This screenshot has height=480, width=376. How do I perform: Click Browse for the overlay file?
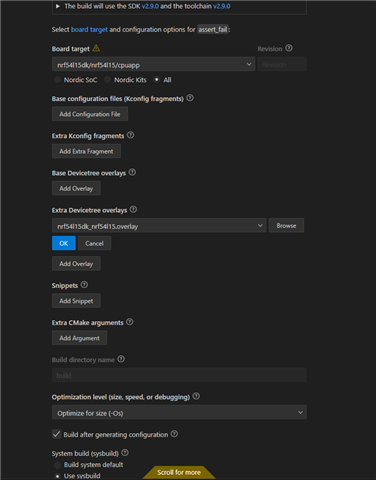286,226
